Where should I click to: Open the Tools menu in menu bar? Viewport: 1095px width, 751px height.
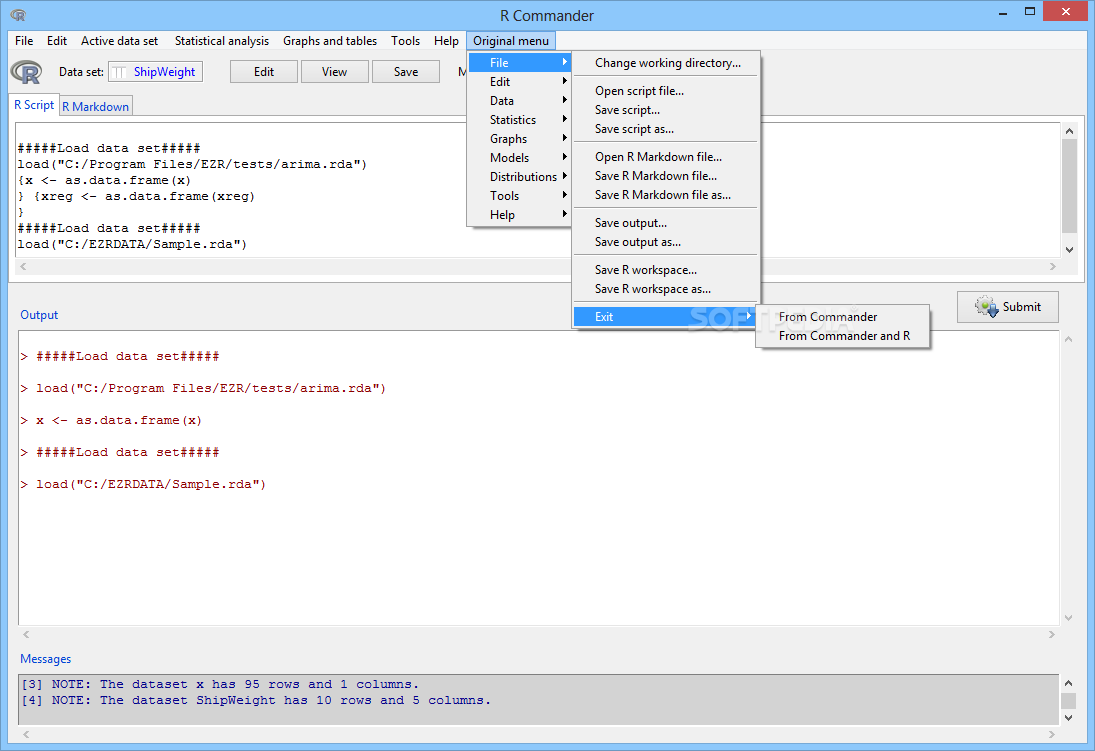(405, 41)
